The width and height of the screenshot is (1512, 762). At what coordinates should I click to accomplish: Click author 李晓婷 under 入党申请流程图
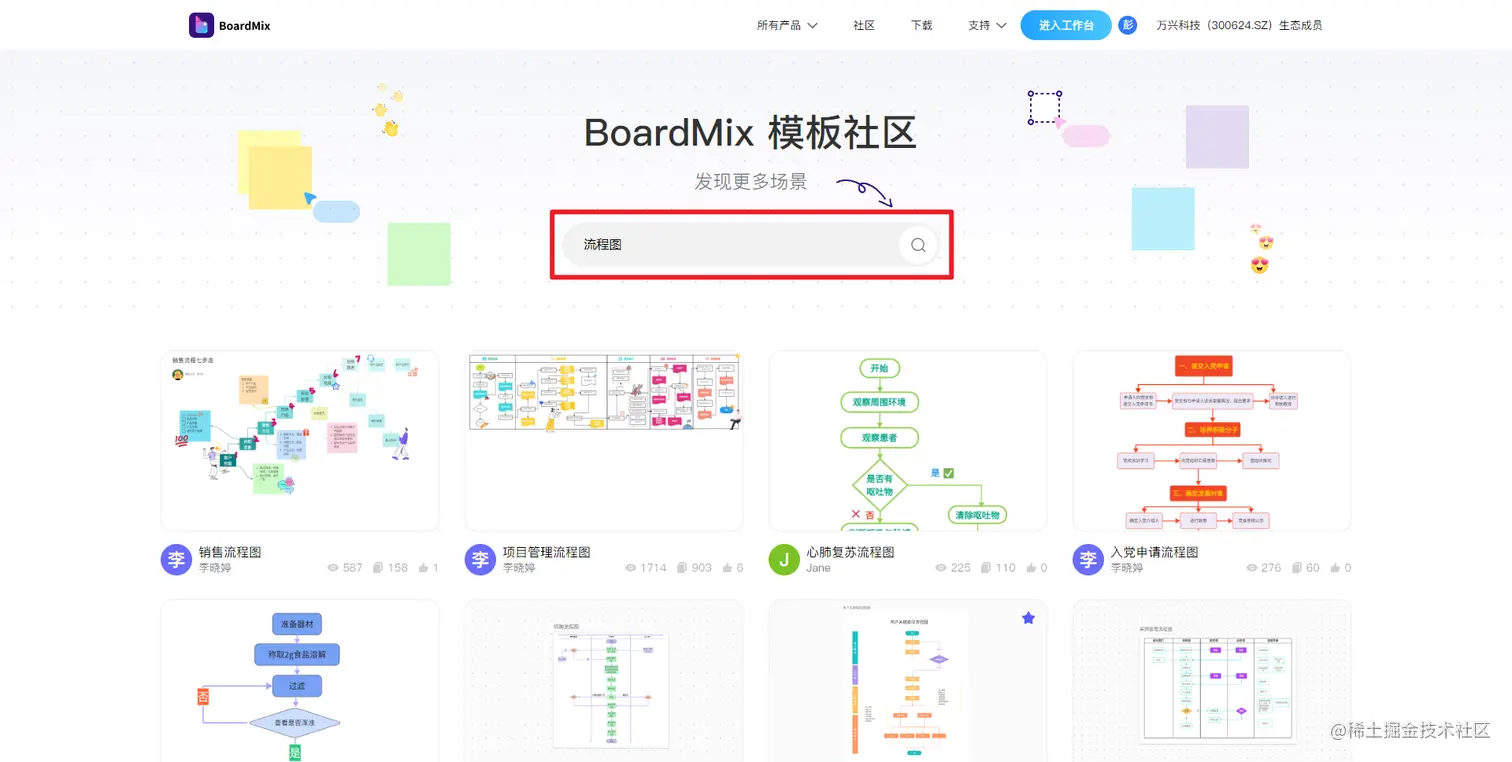coord(1127,568)
